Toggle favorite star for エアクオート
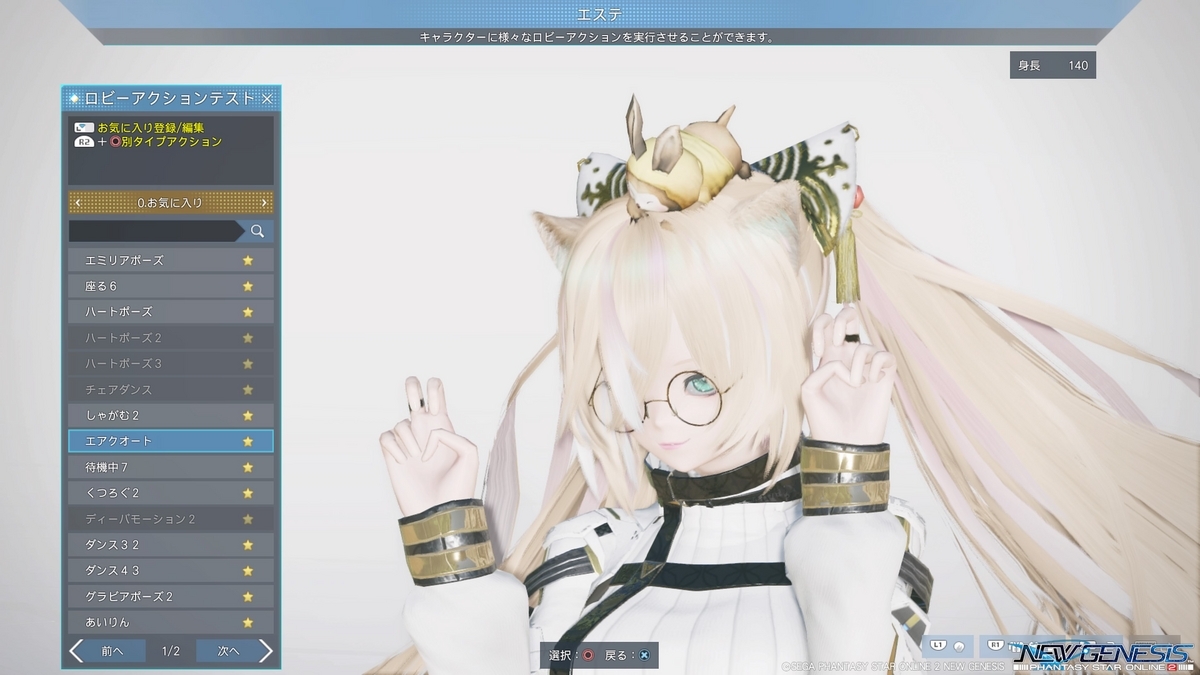Image resolution: width=1200 pixels, height=675 pixels. (x=248, y=441)
